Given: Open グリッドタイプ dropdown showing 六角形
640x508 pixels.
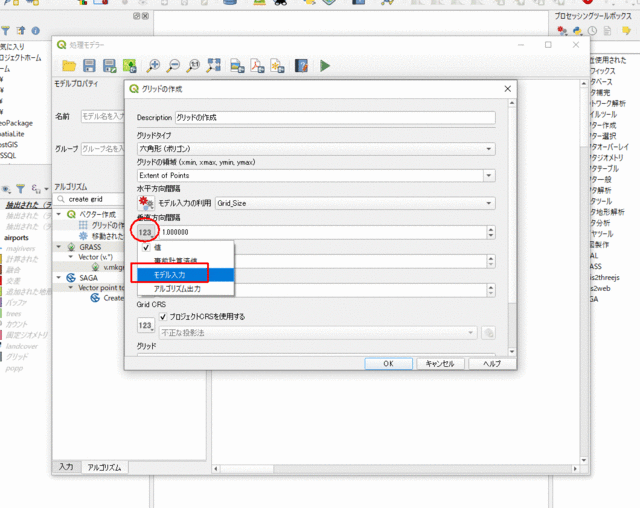Looking at the screenshot, I should pyautogui.click(x=316, y=149).
